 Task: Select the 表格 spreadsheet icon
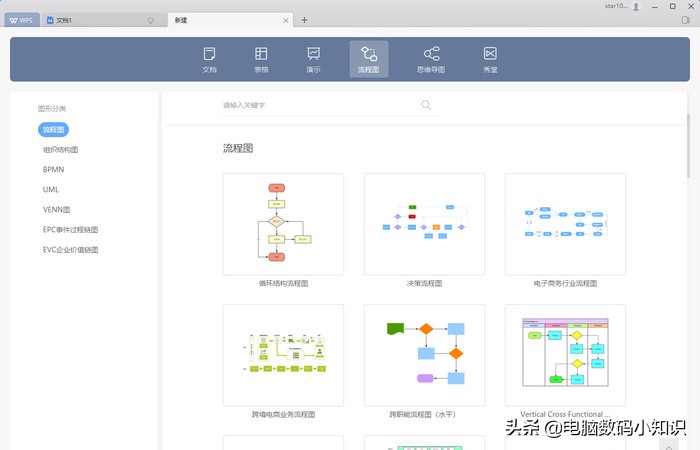[x=261, y=59]
